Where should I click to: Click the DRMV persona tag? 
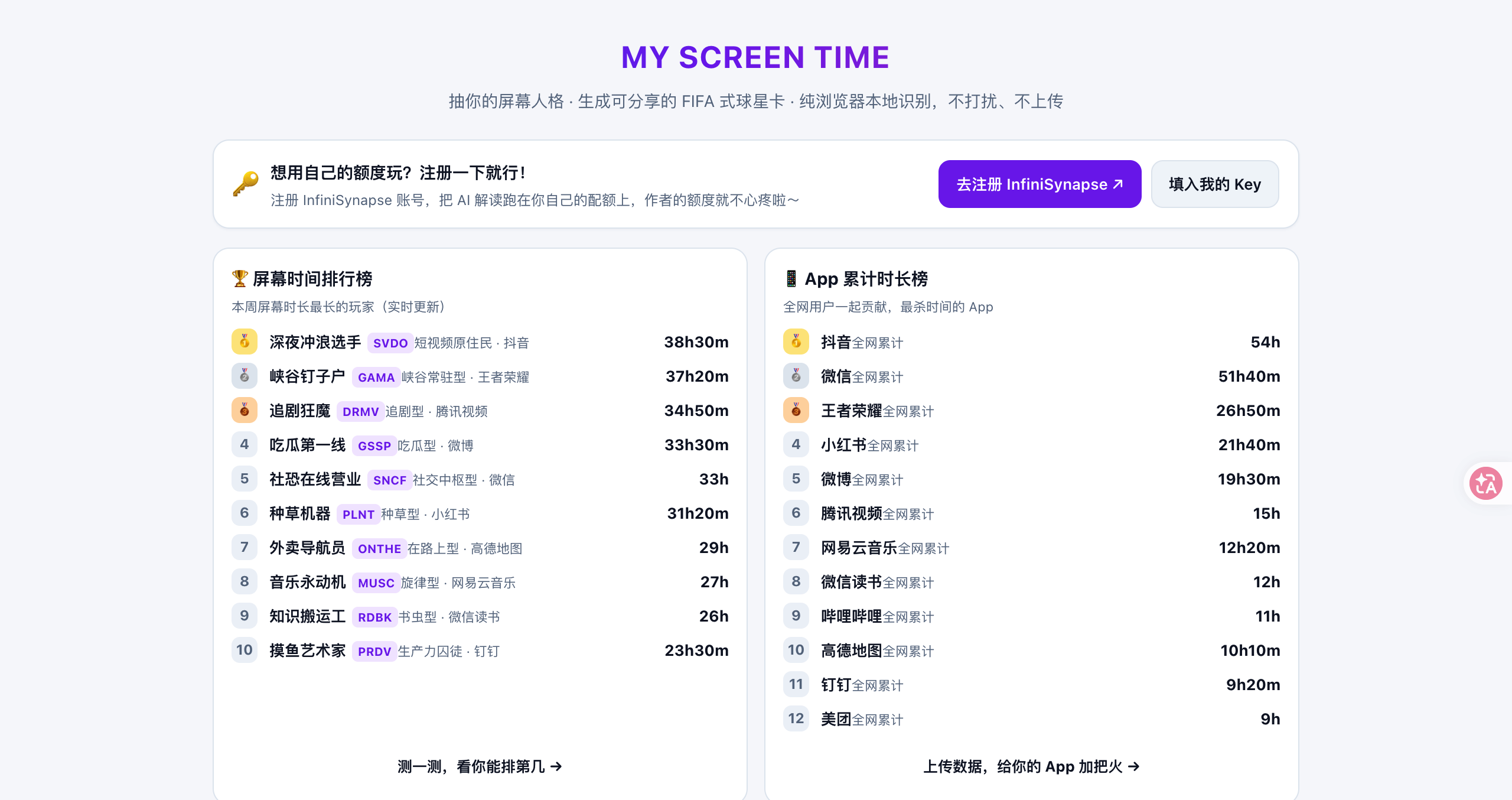(x=361, y=411)
